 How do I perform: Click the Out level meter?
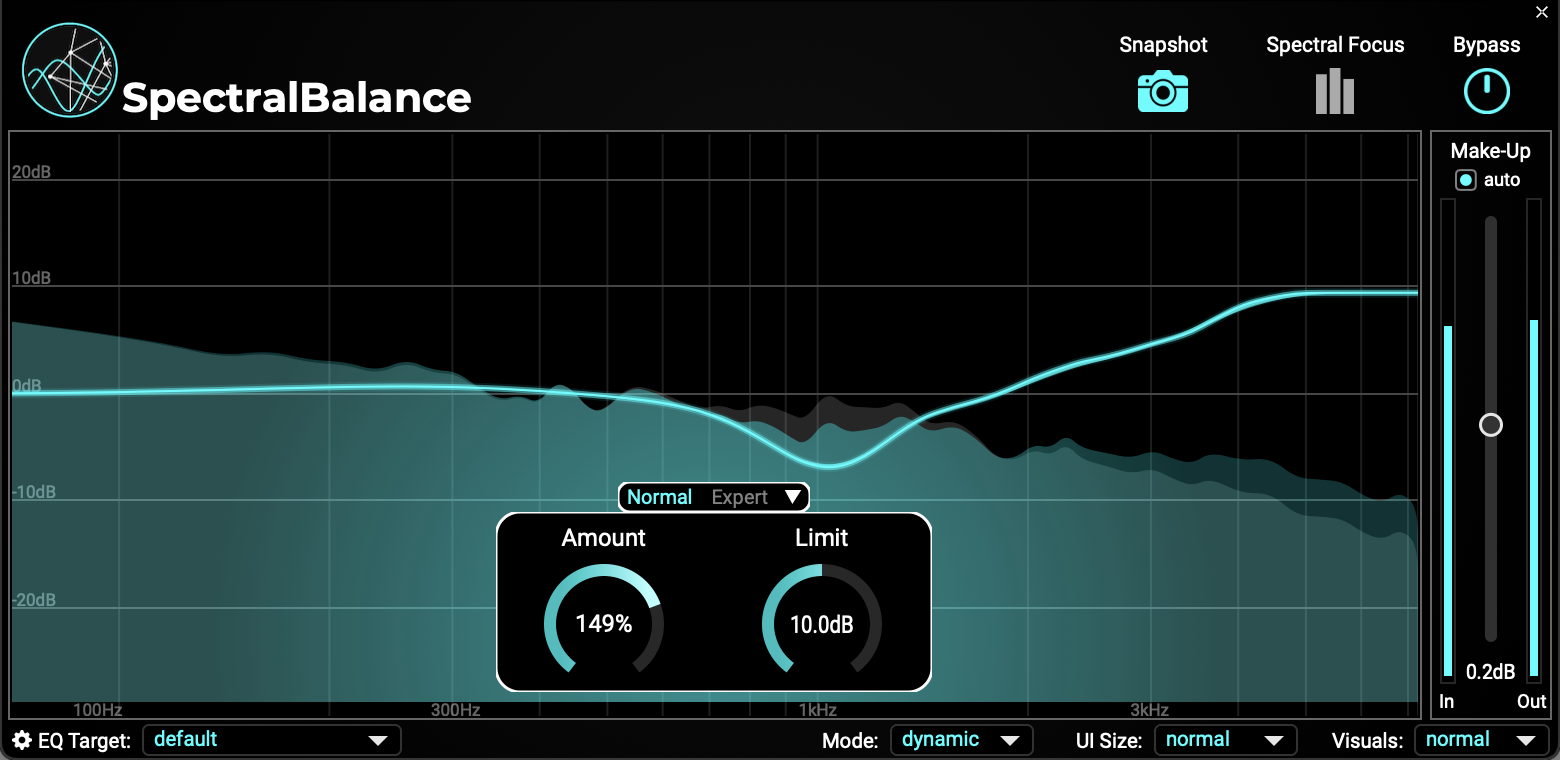1534,440
